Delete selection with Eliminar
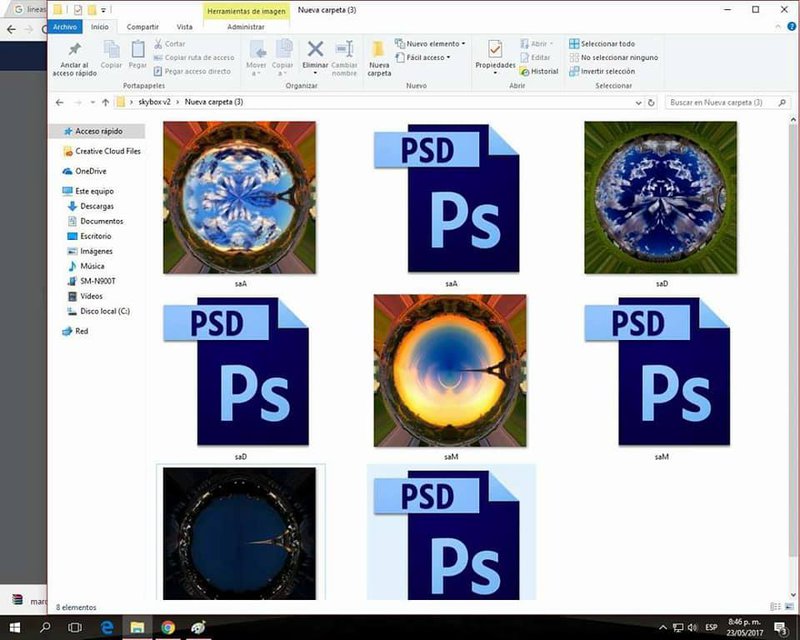 tap(315, 55)
